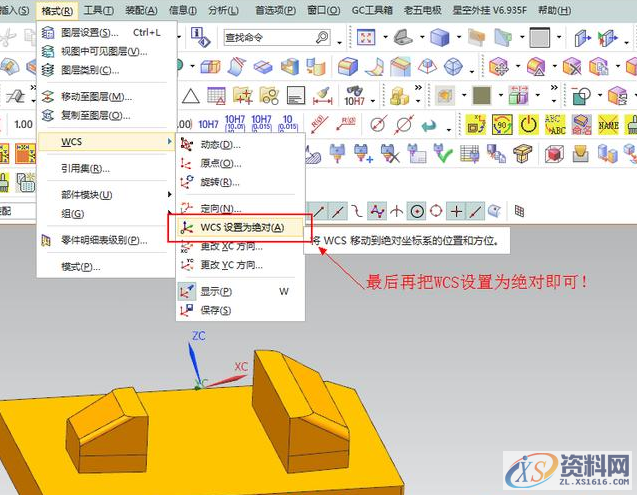Viewport: 637px width, 495px height.
Task: Open the 分析(L) menu
Action: click(x=223, y=11)
